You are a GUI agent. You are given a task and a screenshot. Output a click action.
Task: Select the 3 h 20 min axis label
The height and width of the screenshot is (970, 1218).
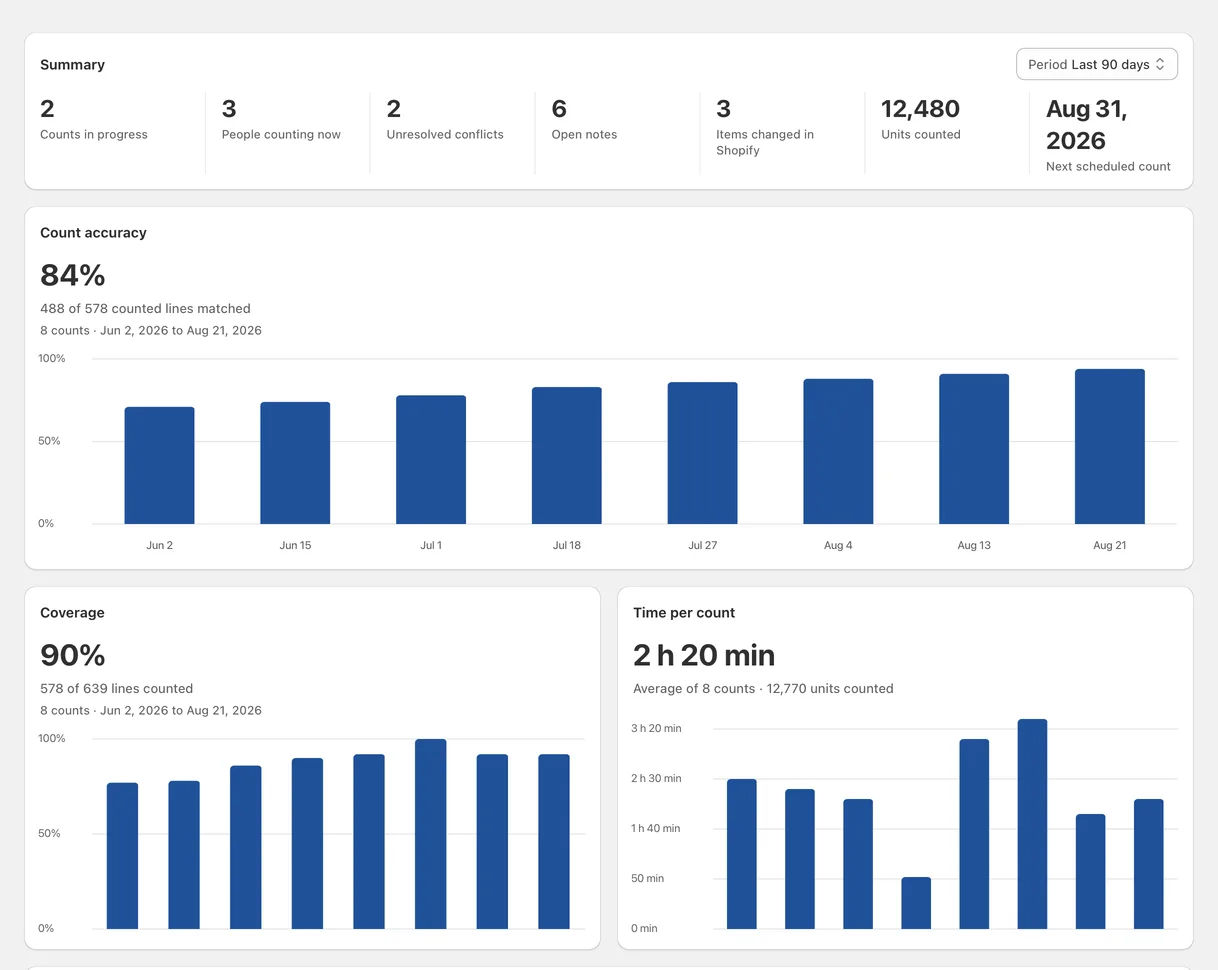pyautogui.click(x=656, y=728)
